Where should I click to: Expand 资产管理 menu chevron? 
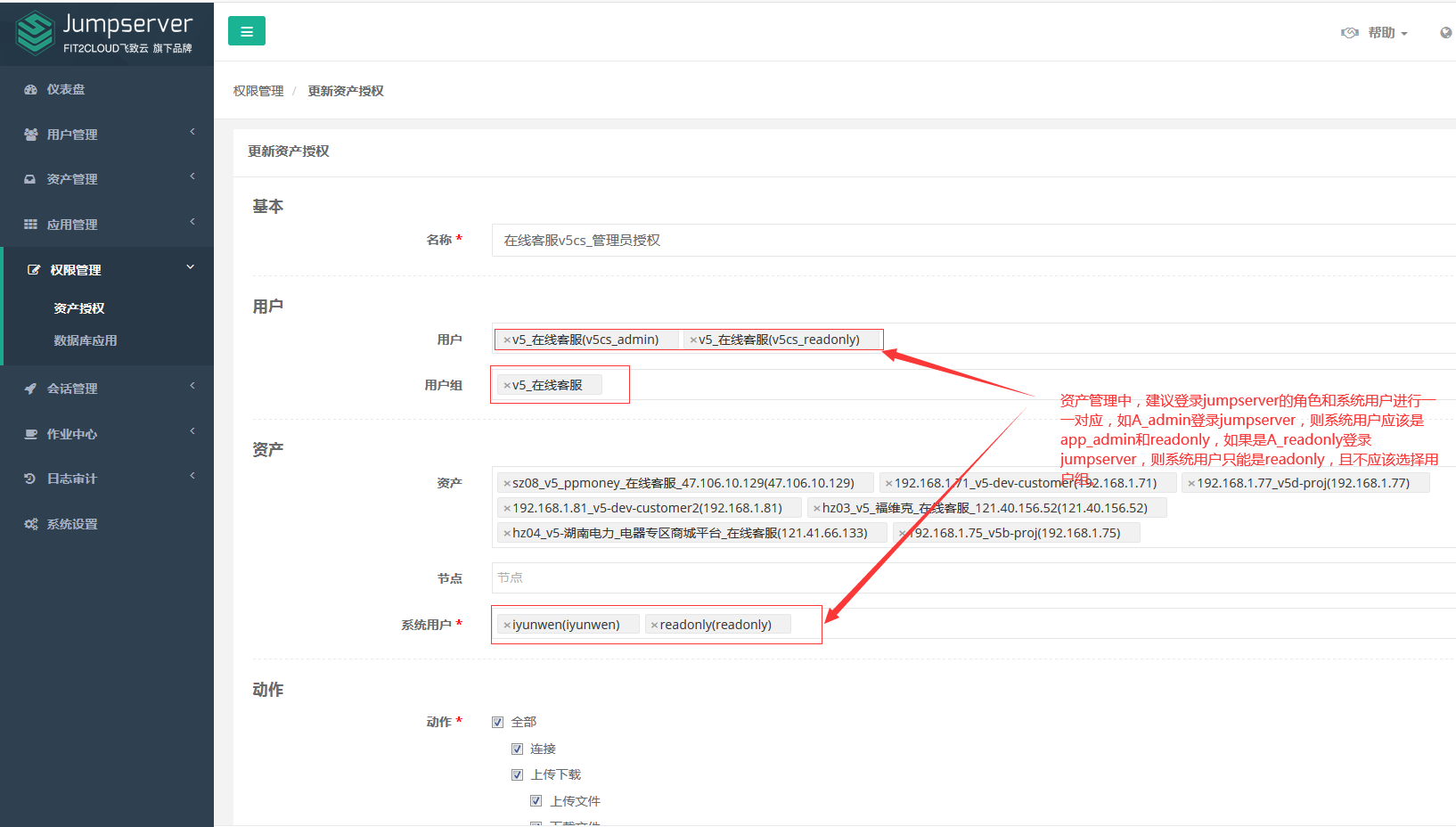coord(192,176)
